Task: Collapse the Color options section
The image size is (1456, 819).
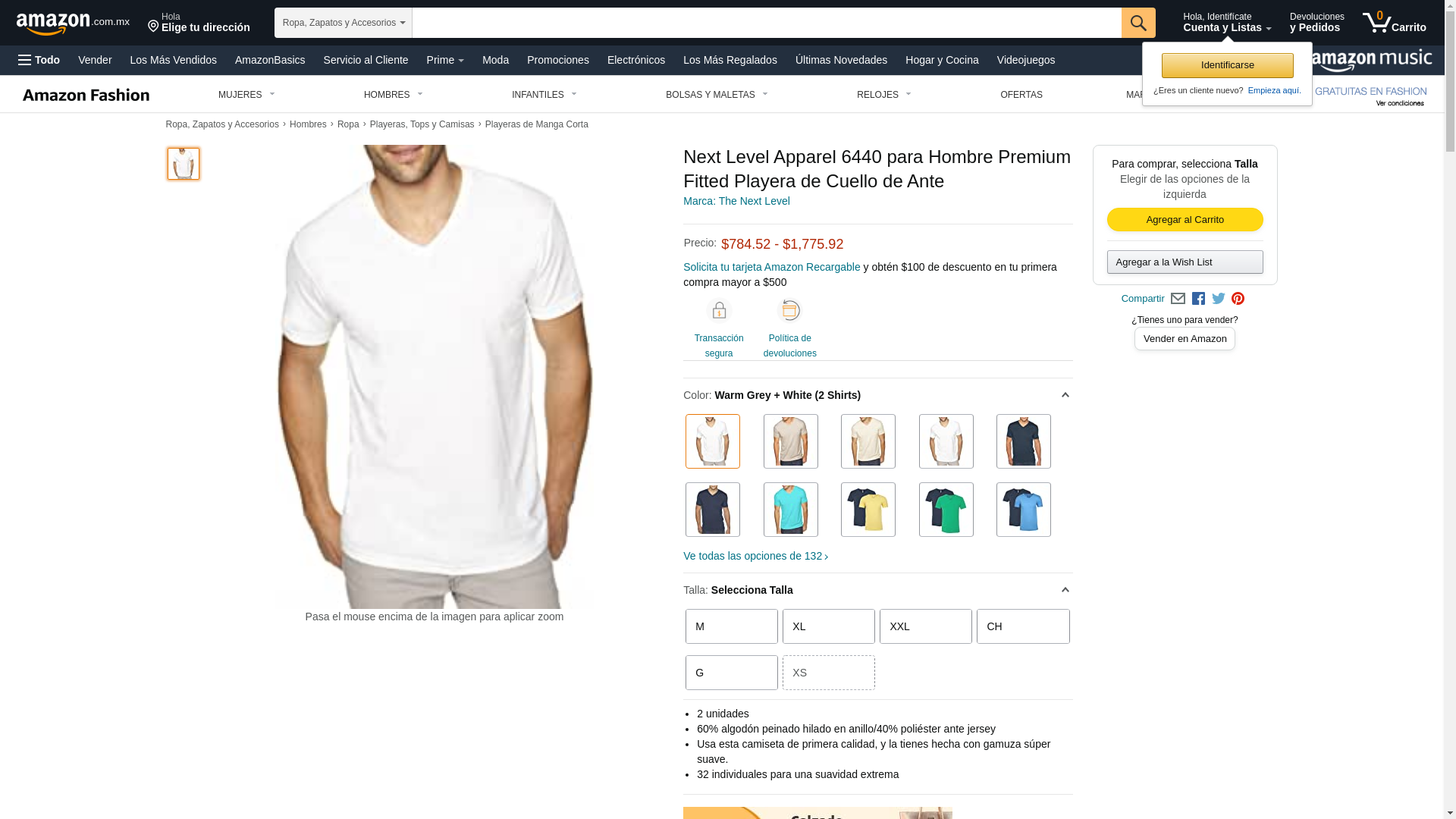Action: click(x=1065, y=395)
